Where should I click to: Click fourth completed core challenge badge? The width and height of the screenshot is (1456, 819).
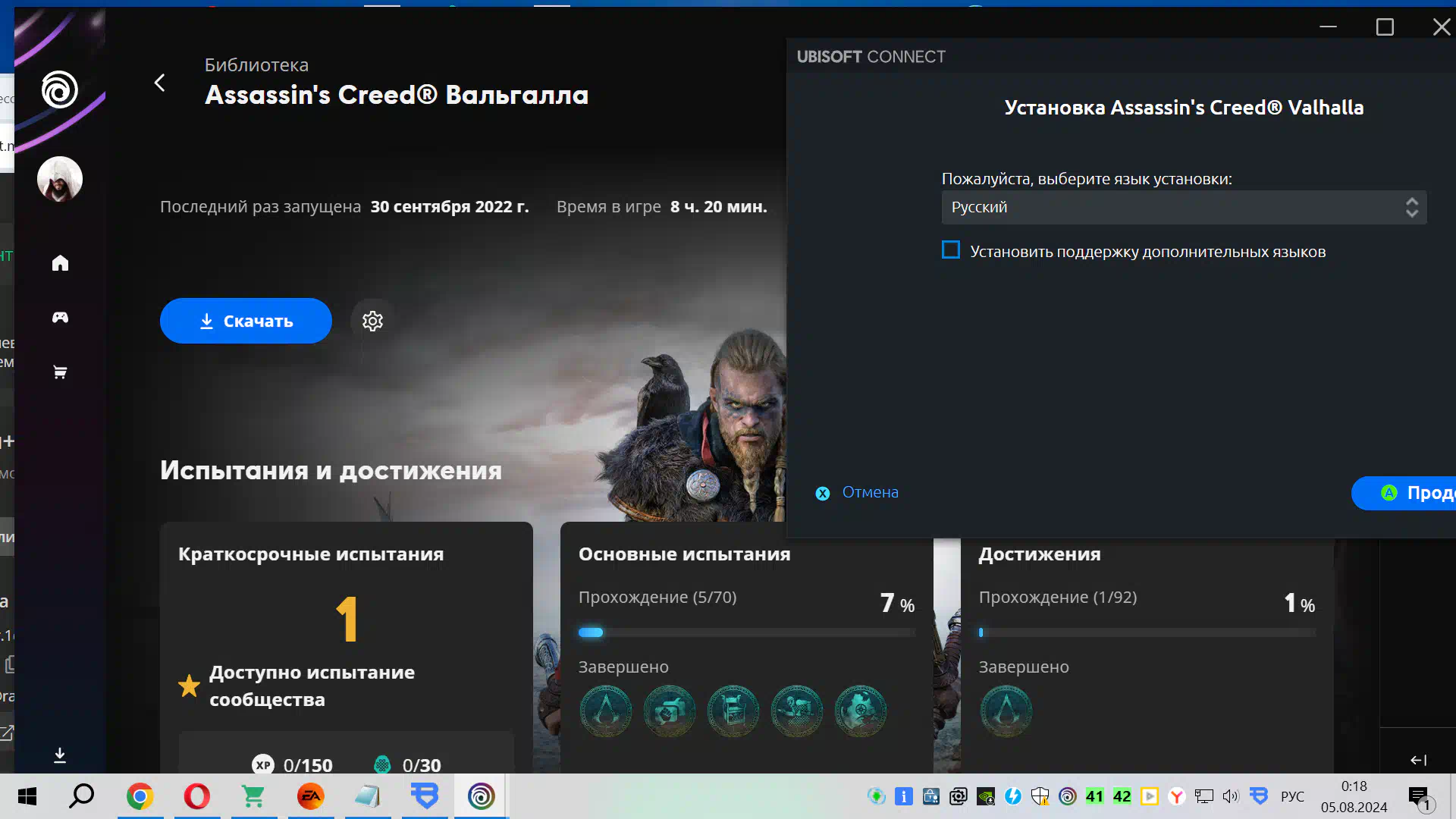(x=797, y=711)
